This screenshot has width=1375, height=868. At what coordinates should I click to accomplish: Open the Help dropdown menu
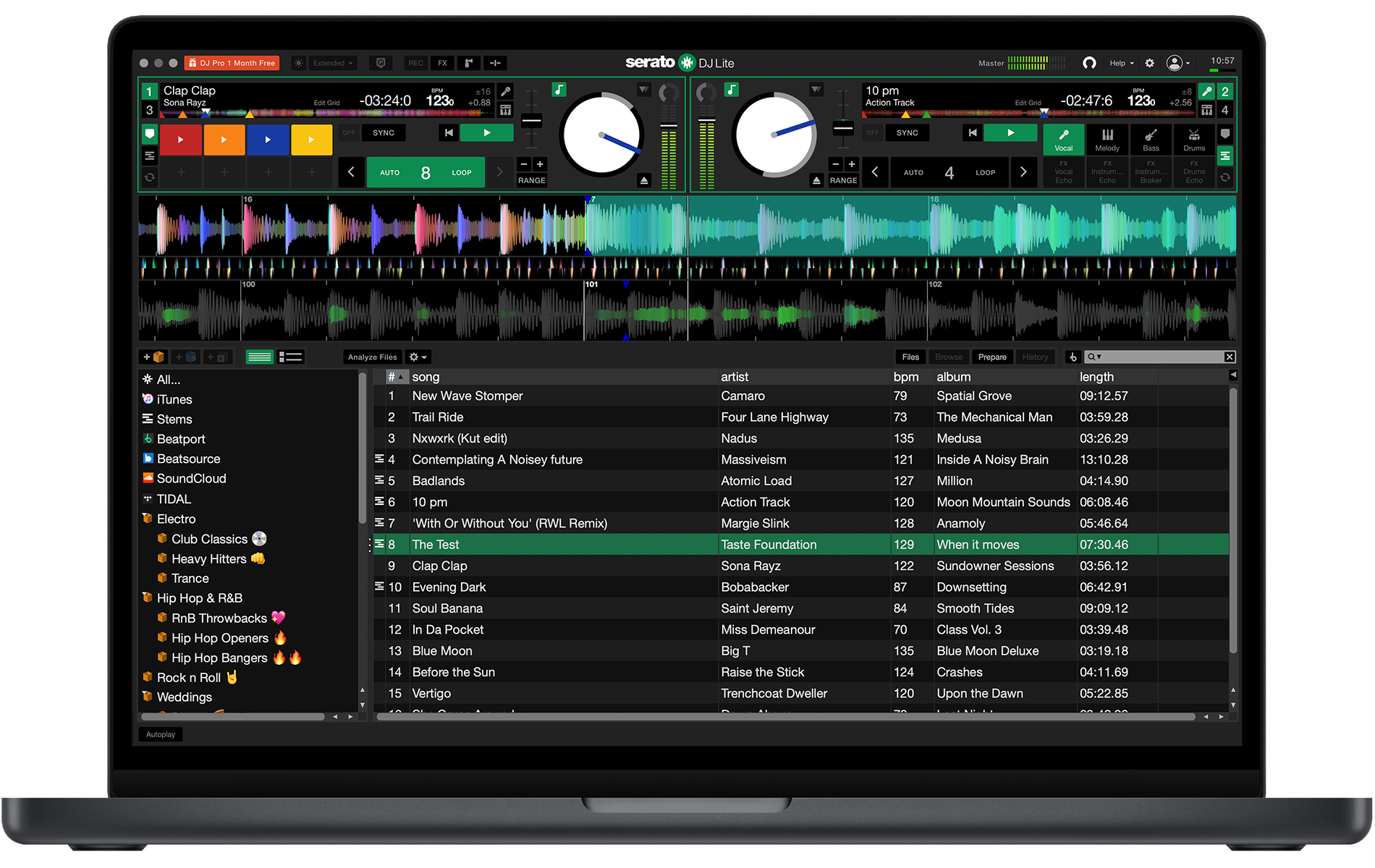(1122, 63)
